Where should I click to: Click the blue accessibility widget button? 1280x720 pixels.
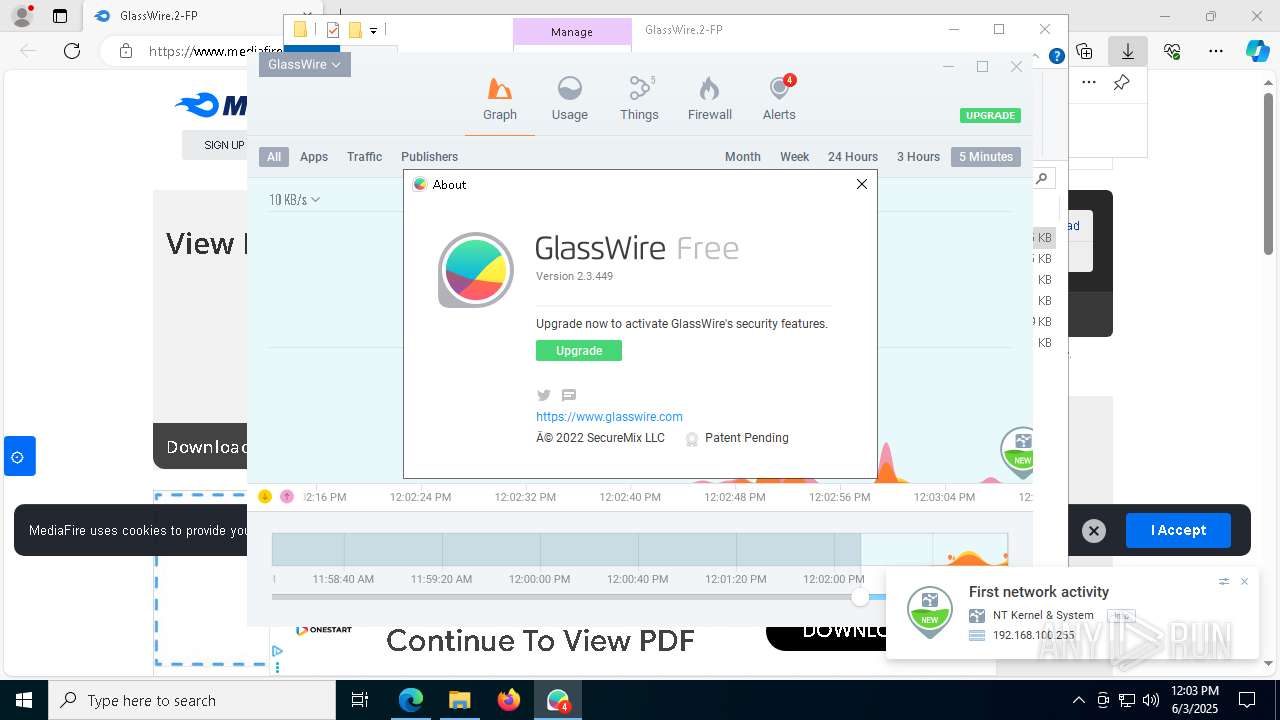(18, 457)
